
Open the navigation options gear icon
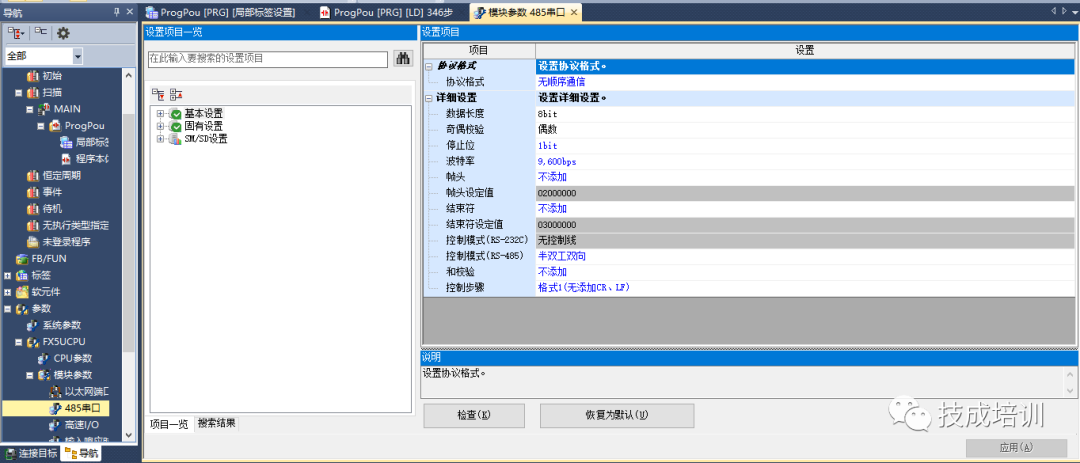click(63, 32)
